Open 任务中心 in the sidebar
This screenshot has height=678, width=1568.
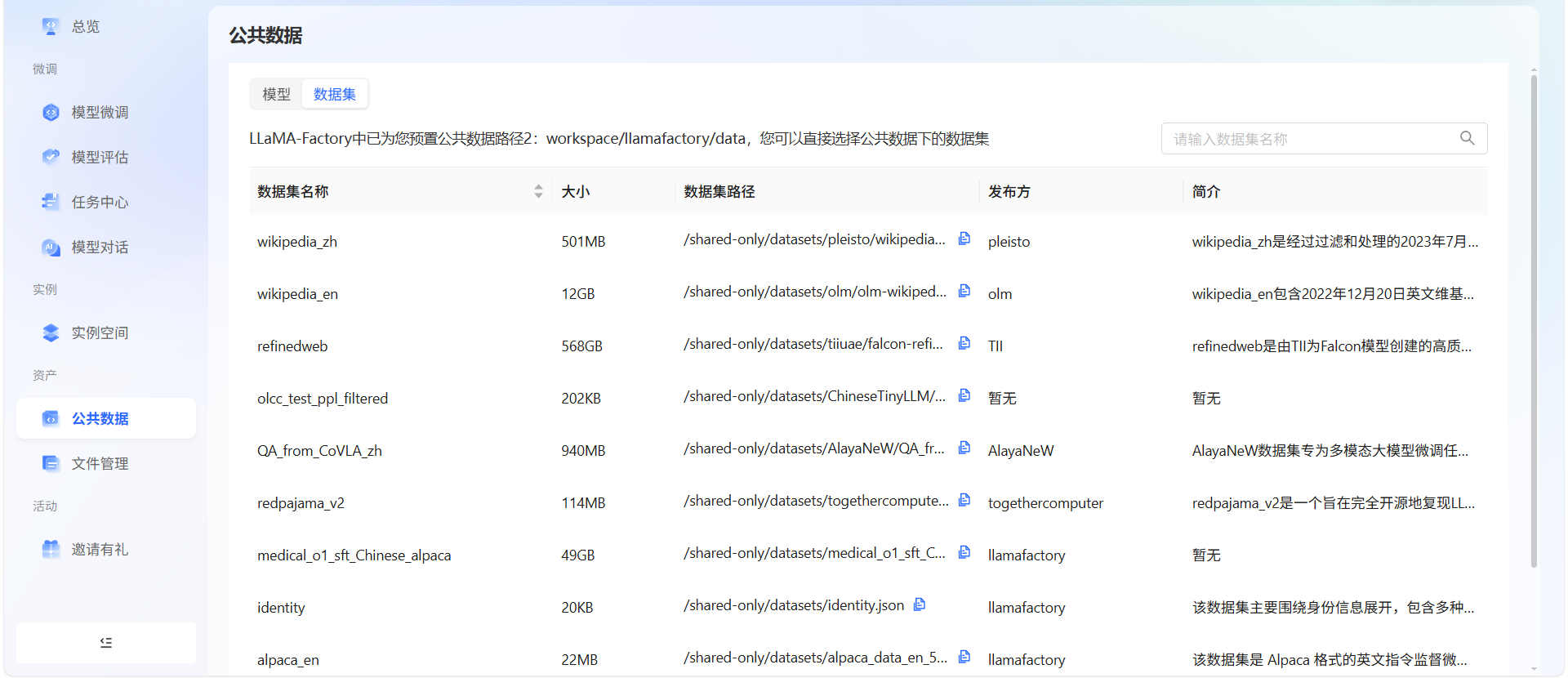[x=106, y=202]
